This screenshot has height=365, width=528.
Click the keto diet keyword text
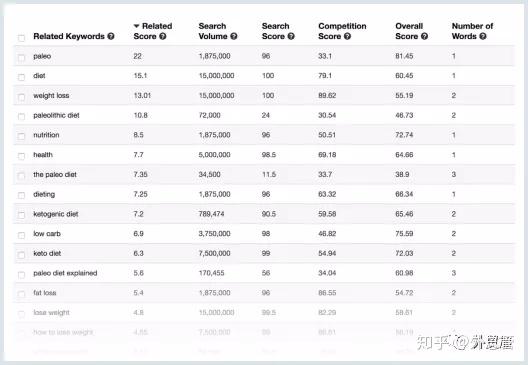47,253
